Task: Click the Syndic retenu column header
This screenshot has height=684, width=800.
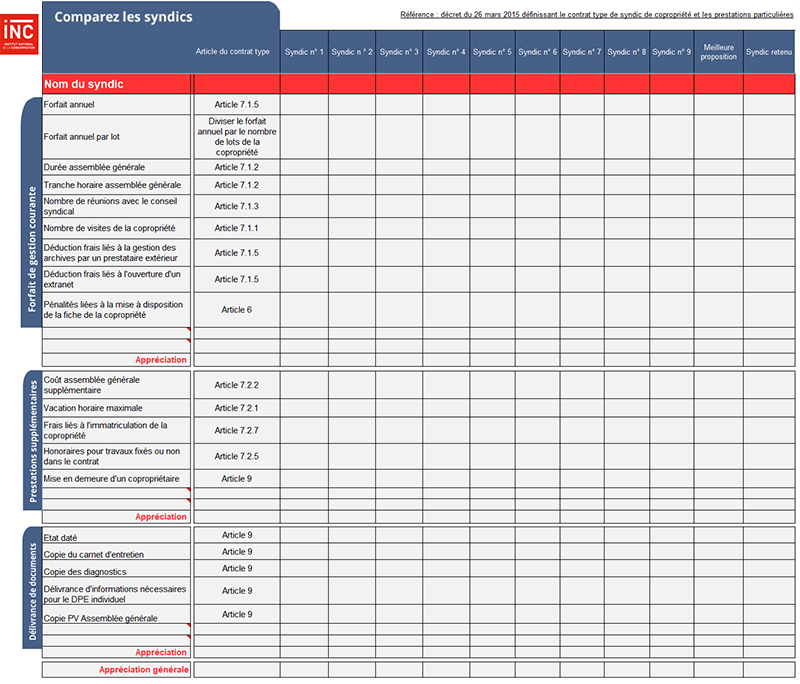Action: coord(769,51)
